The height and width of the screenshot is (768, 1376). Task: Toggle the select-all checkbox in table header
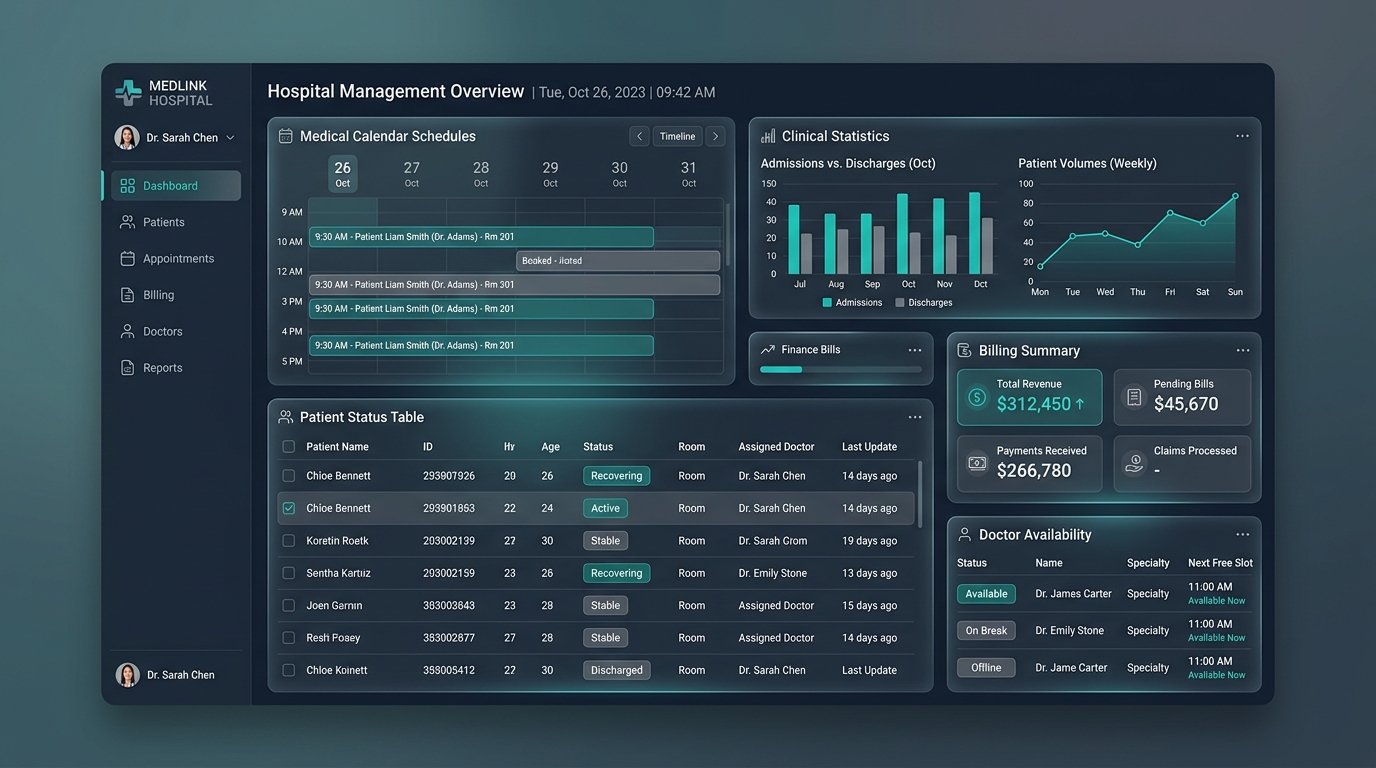289,447
